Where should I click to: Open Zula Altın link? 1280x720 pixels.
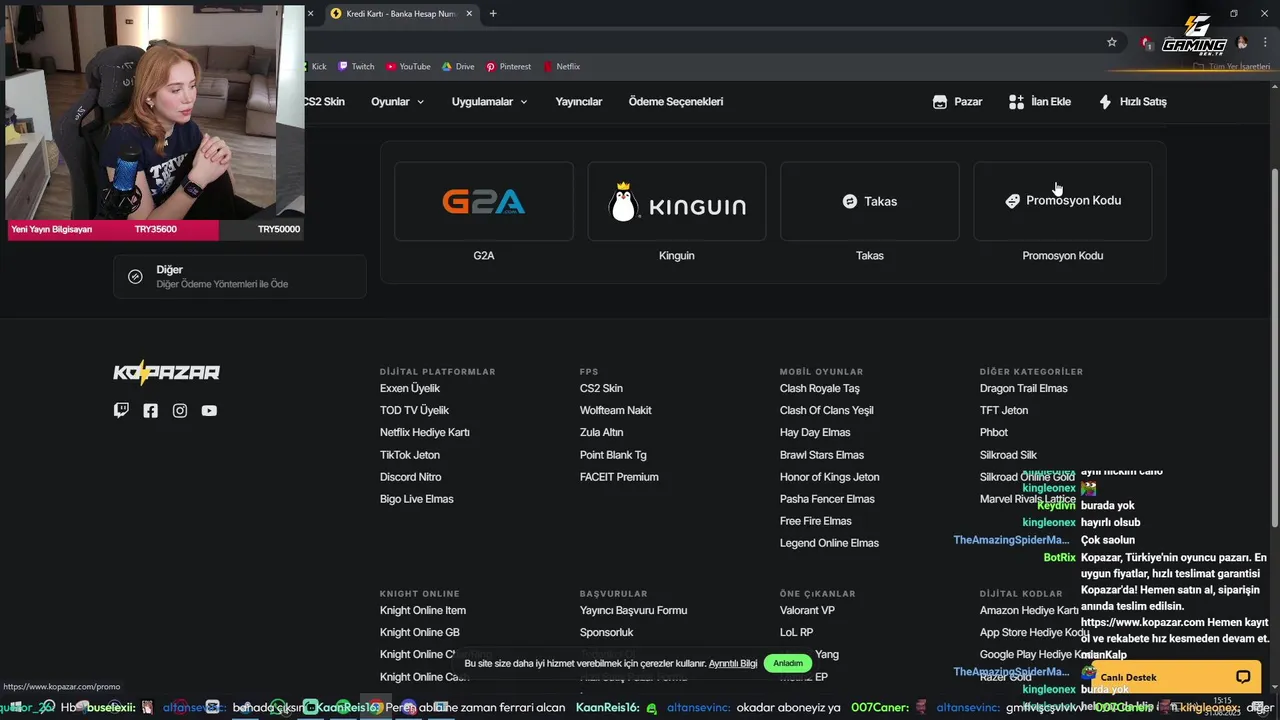pos(601,432)
